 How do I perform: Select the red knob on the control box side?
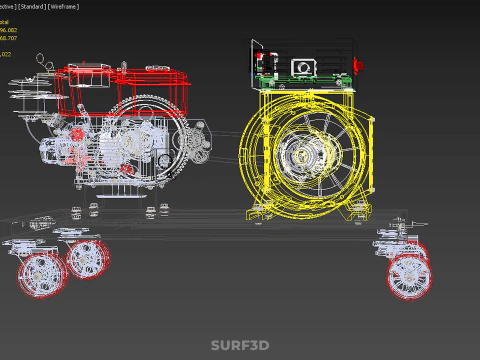(x=358, y=65)
